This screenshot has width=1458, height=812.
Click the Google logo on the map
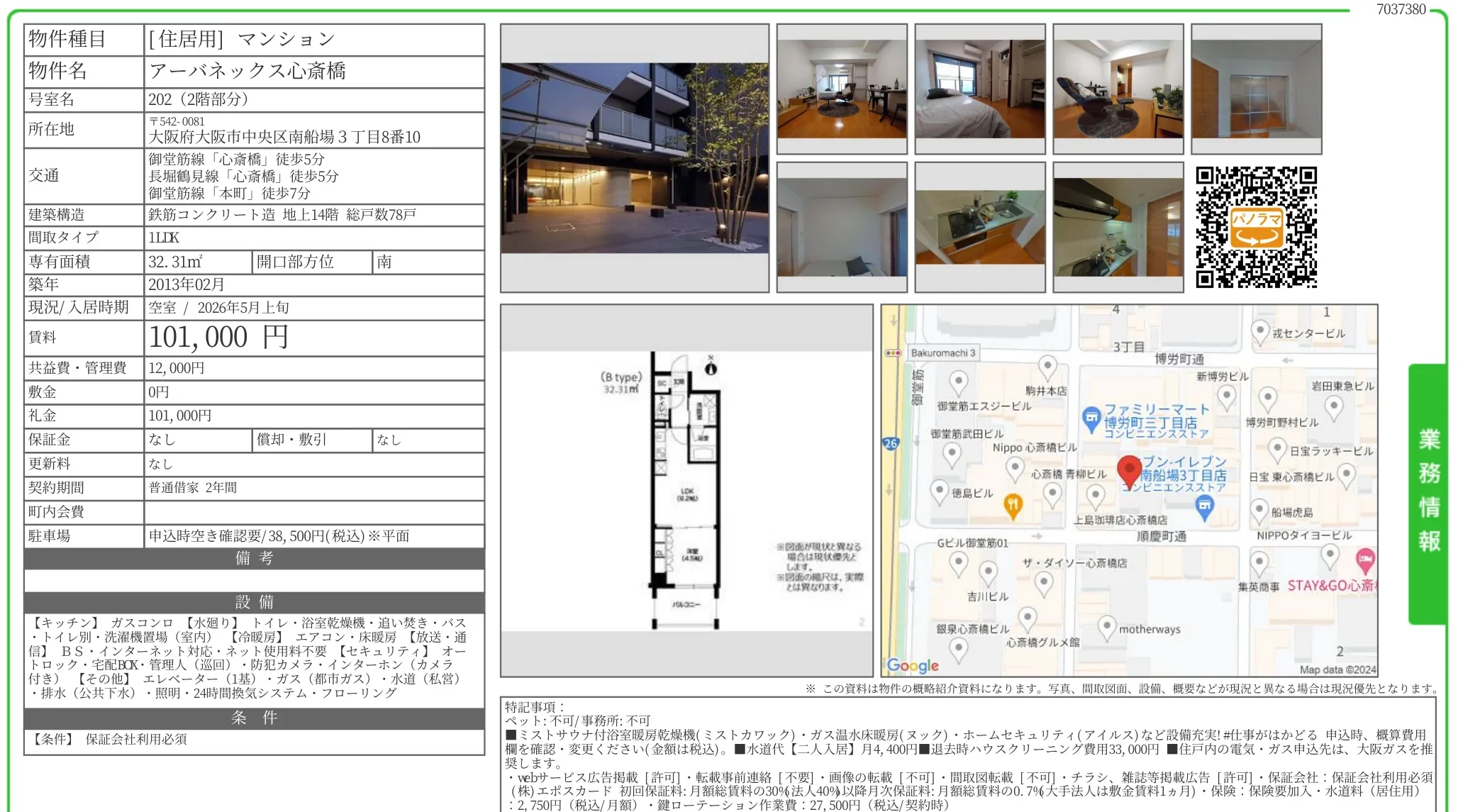point(913,665)
